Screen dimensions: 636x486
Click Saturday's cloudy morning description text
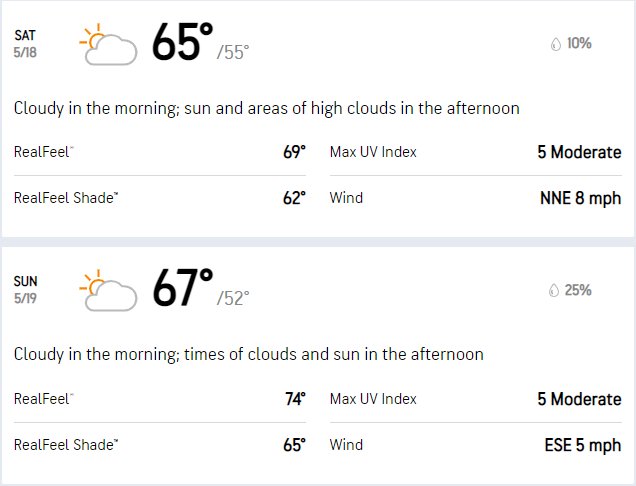coord(266,109)
